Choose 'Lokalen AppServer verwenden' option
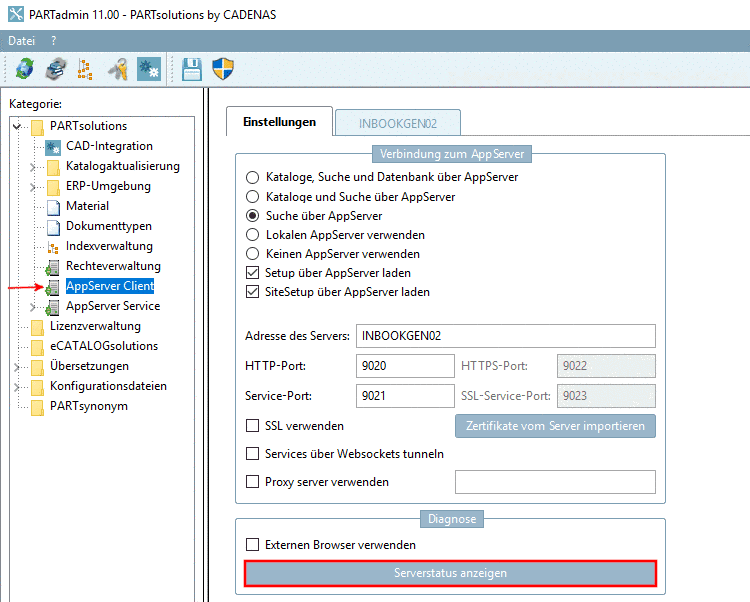 coord(252,235)
